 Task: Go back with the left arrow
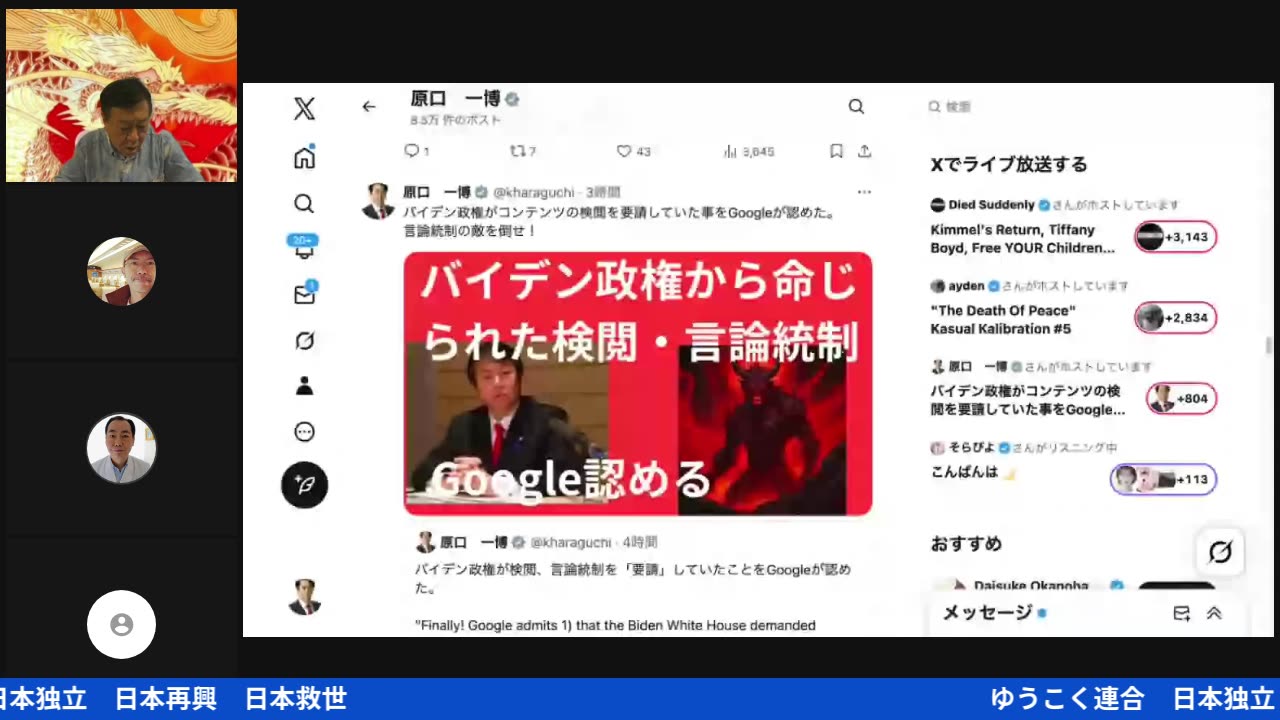369,106
